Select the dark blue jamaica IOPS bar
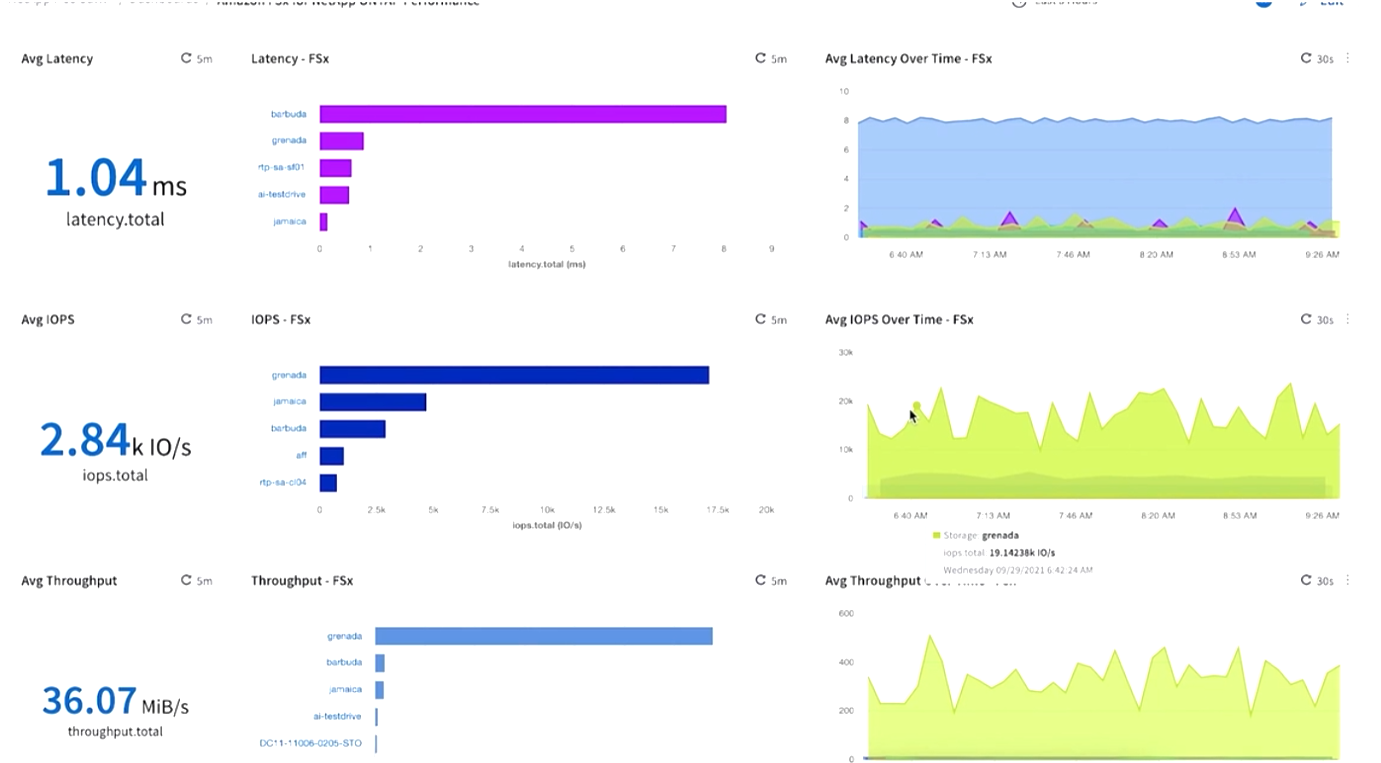Screen dimensions: 1381x763 [373, 402]
